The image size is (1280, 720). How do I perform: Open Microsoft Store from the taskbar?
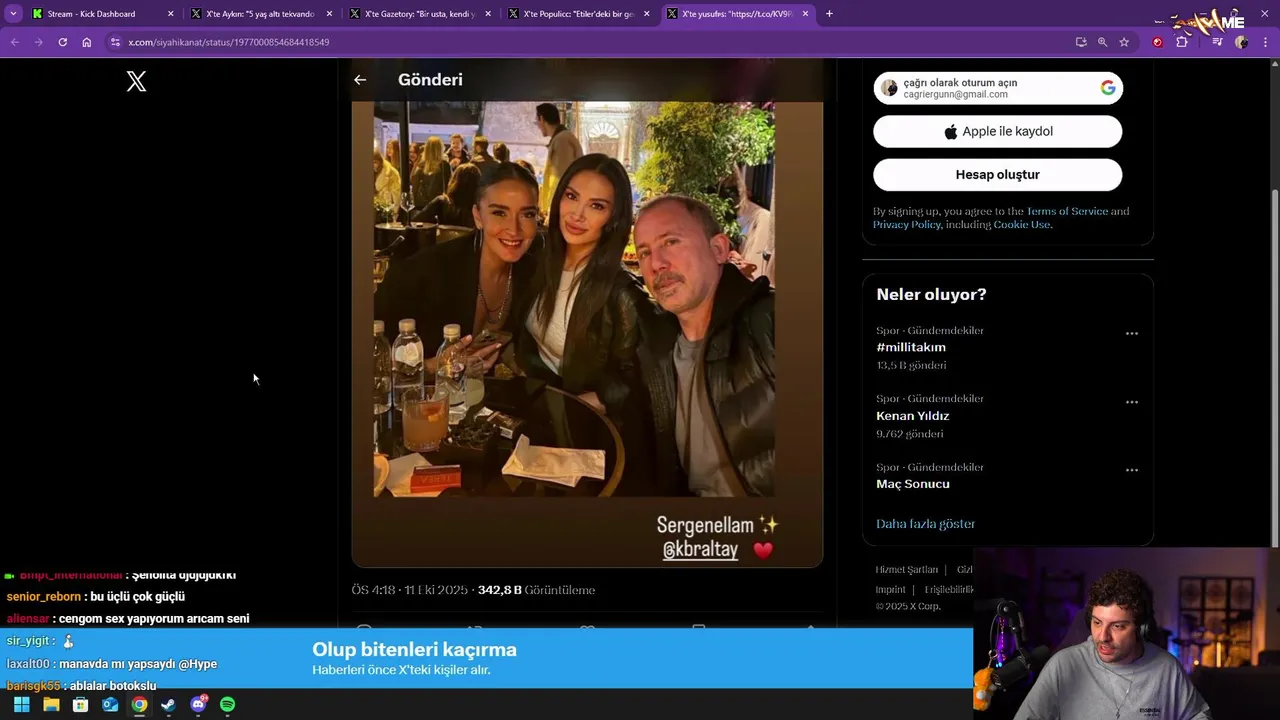pyautogui.click(x=80, y=705)
